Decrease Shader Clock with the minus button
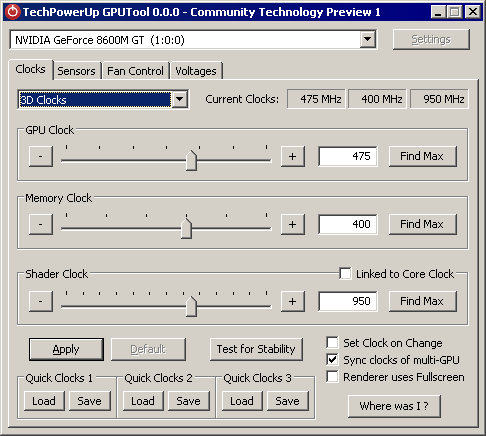Viewport: 486px width, 436px height. tap(41, 301)
